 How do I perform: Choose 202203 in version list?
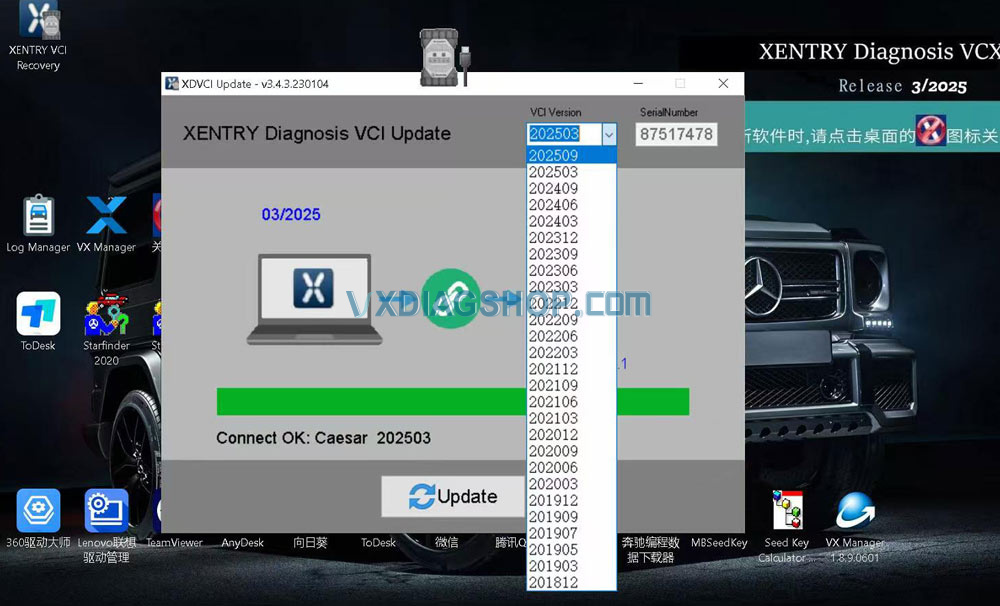[571, 353]
